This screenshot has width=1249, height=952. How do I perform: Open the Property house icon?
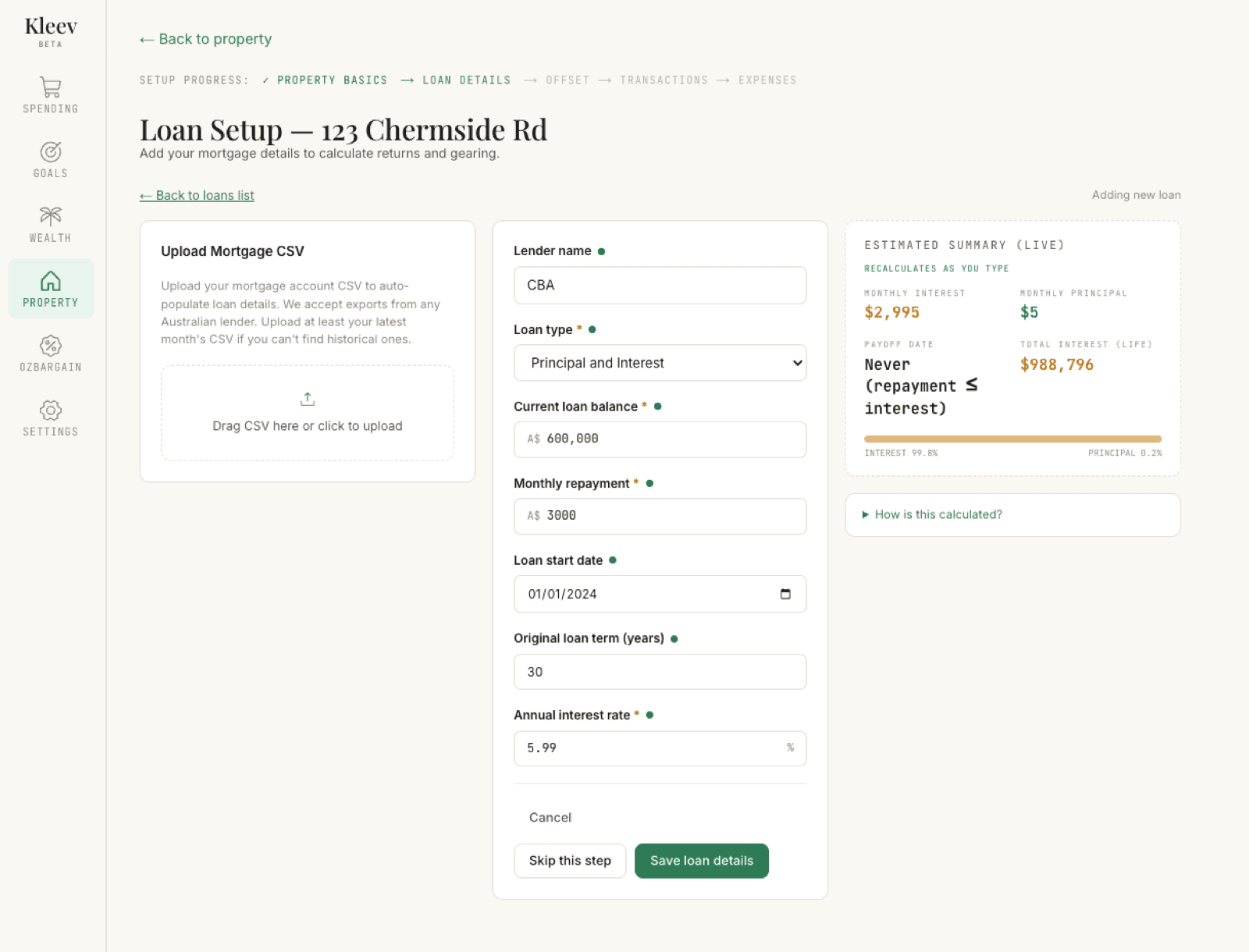click(51, 281)
